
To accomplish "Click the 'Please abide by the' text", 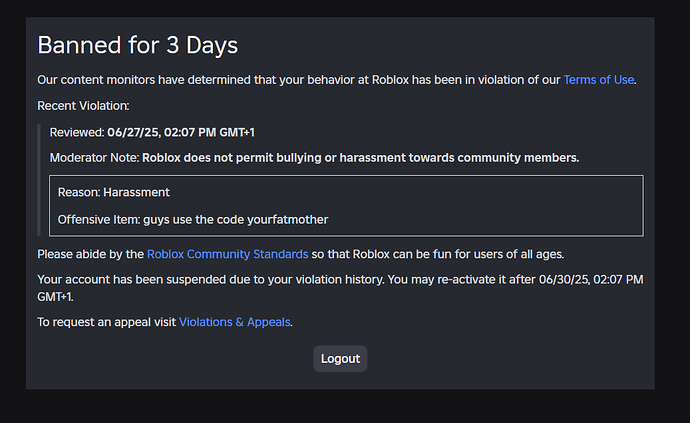I will pyautogui.click(x=91, y=254).
